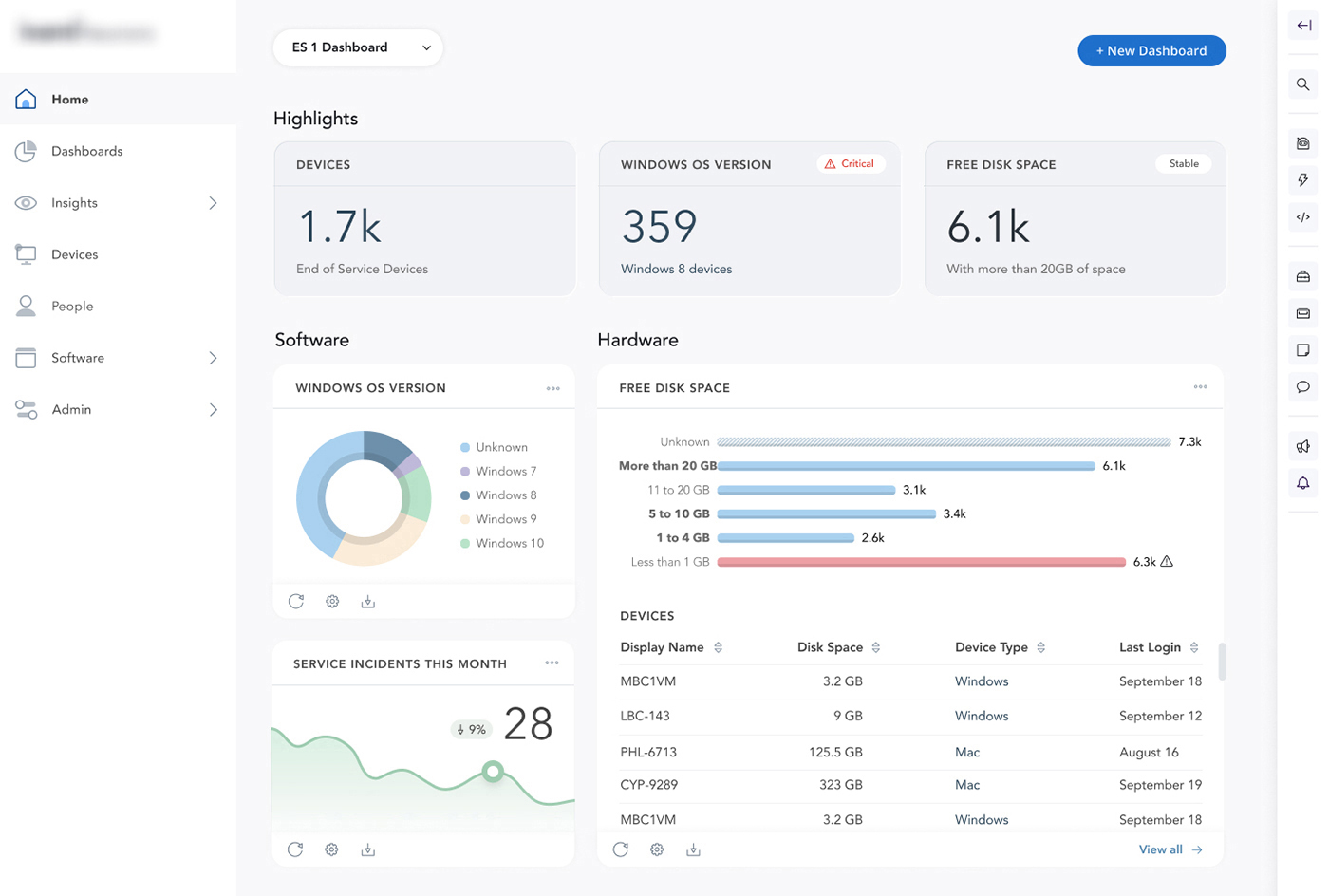Open settings gear for Free Disk Space widget
This screenshot has width=1329, height=896.
pos(657,850)
